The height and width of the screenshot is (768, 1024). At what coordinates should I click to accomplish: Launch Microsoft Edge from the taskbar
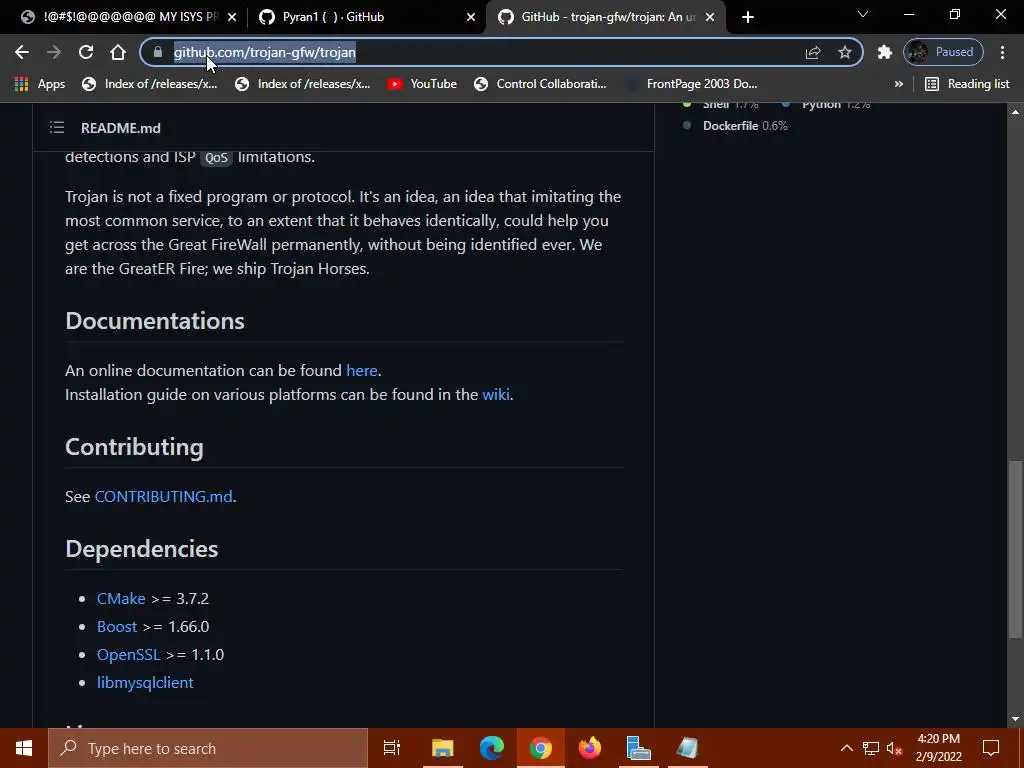click(x=491, y=748)
